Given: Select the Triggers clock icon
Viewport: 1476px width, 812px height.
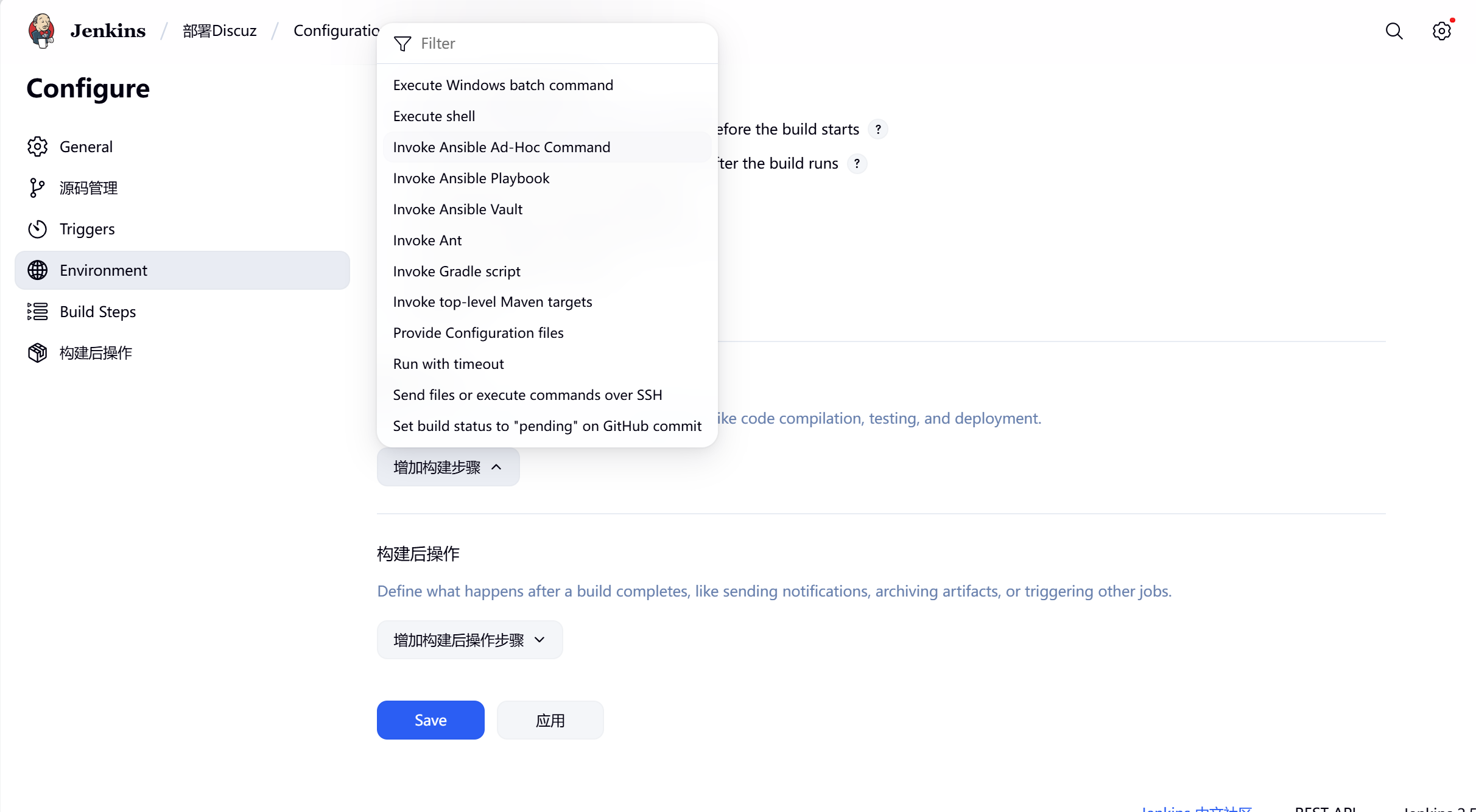Looking at the screenshot, I should [x=37, y=229].
